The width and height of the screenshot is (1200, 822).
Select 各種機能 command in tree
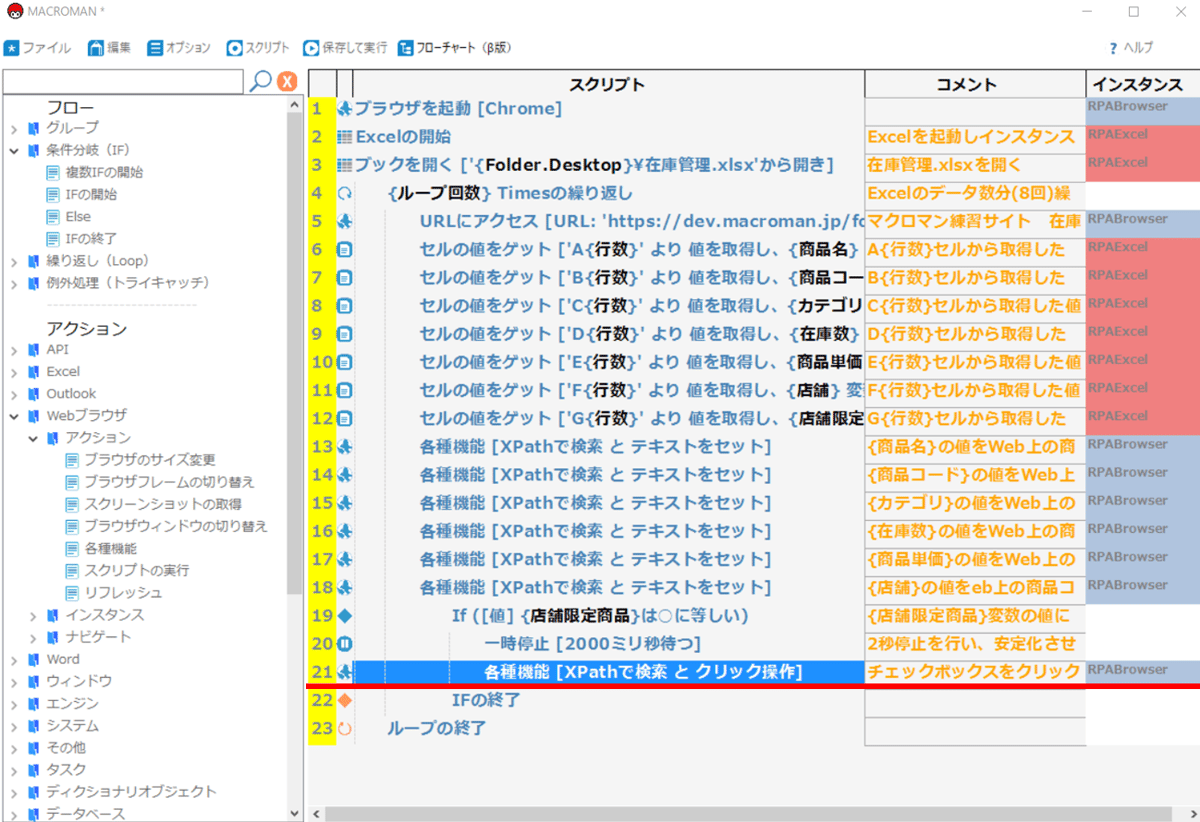[101, 548]
